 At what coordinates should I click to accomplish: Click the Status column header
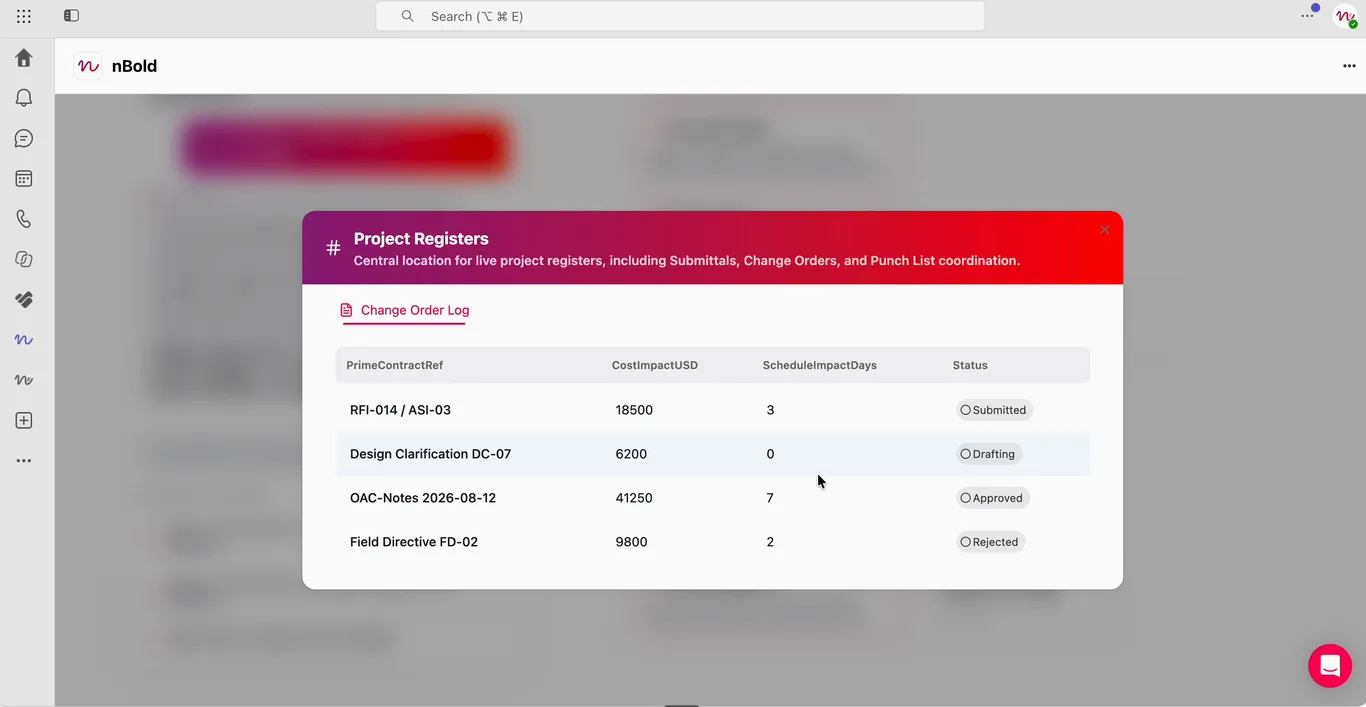coord(970,365)
